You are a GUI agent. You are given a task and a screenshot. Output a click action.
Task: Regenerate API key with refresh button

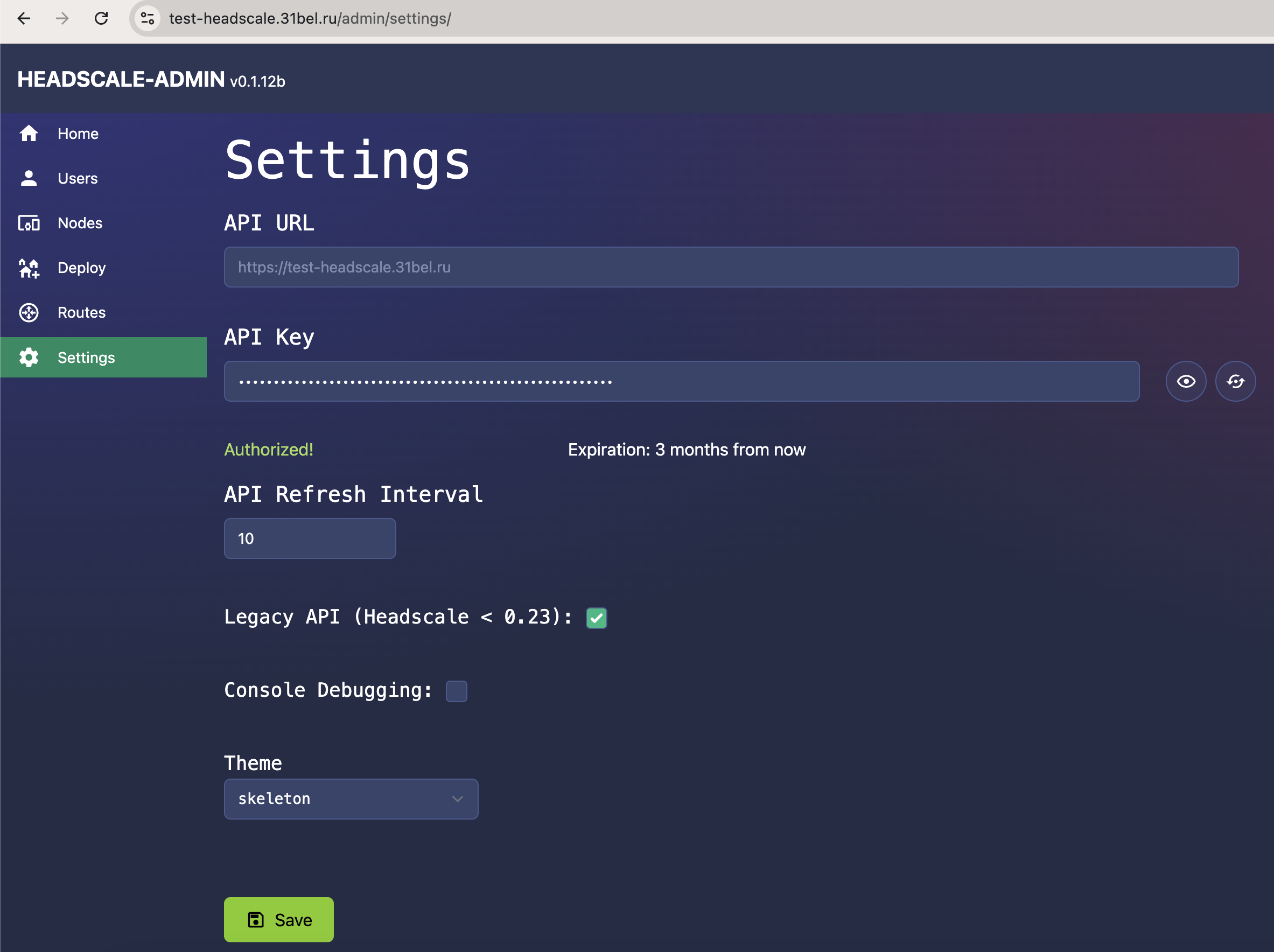point(1235,381)
